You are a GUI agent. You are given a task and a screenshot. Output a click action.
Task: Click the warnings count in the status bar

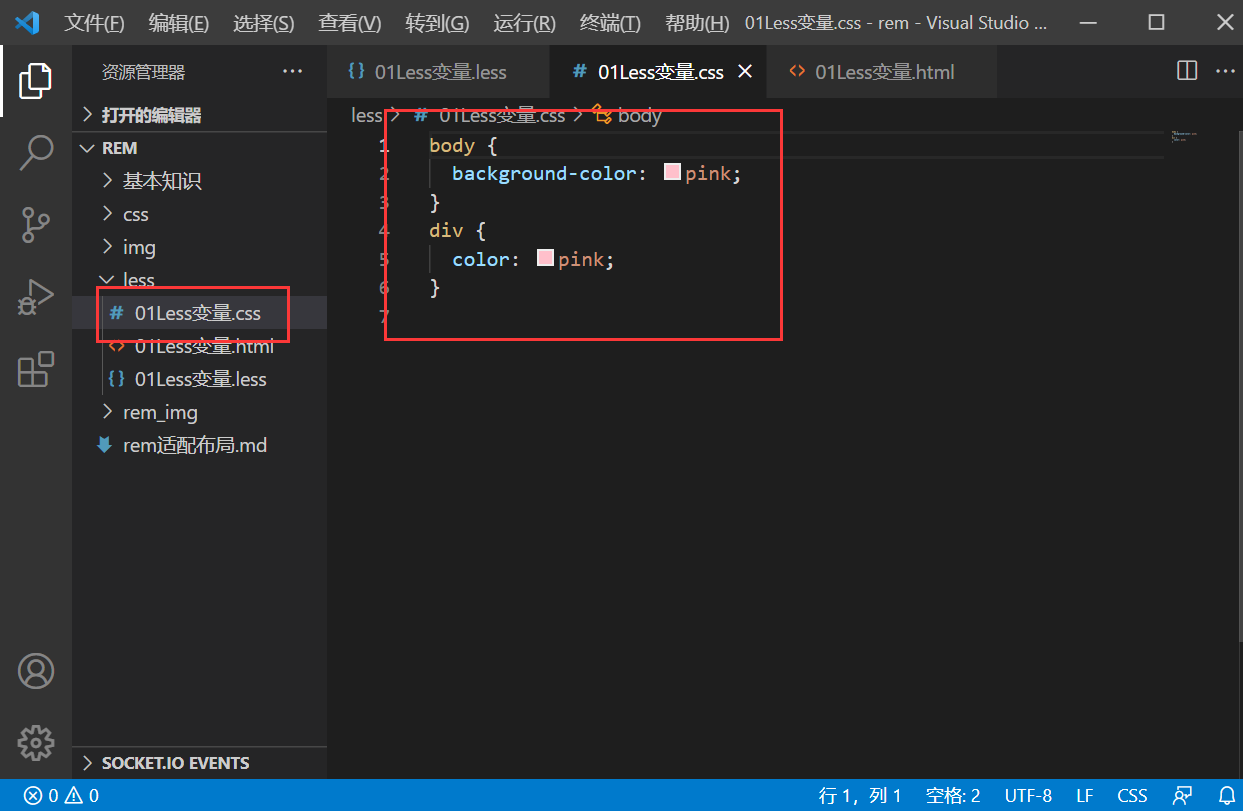82,796
